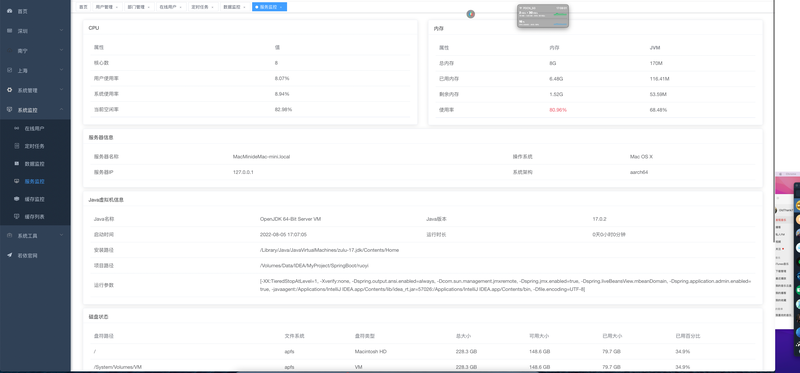800x373 pixels.
Task: Click the gear icon beside 系统管理
Action: coord(10,90)
